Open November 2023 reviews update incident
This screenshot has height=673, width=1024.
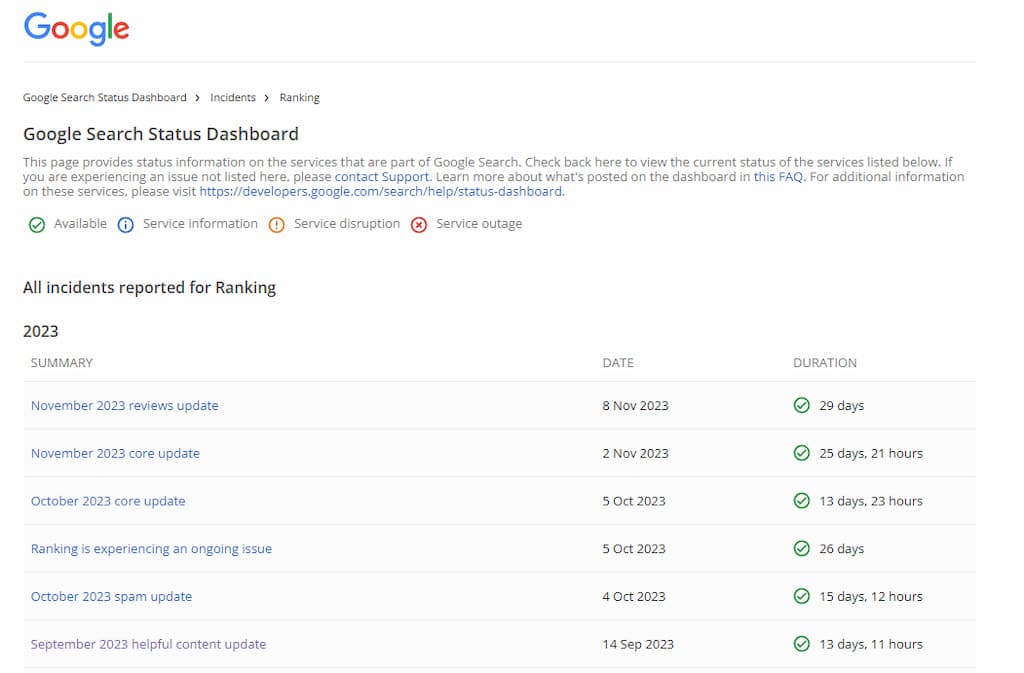[x=125, y=406]
